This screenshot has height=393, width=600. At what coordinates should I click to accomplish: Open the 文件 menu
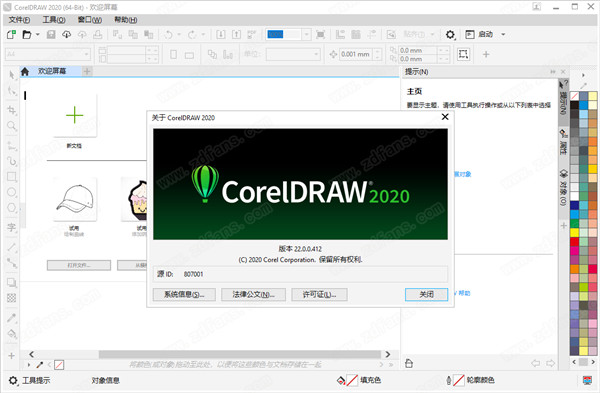tap(20, 20)
